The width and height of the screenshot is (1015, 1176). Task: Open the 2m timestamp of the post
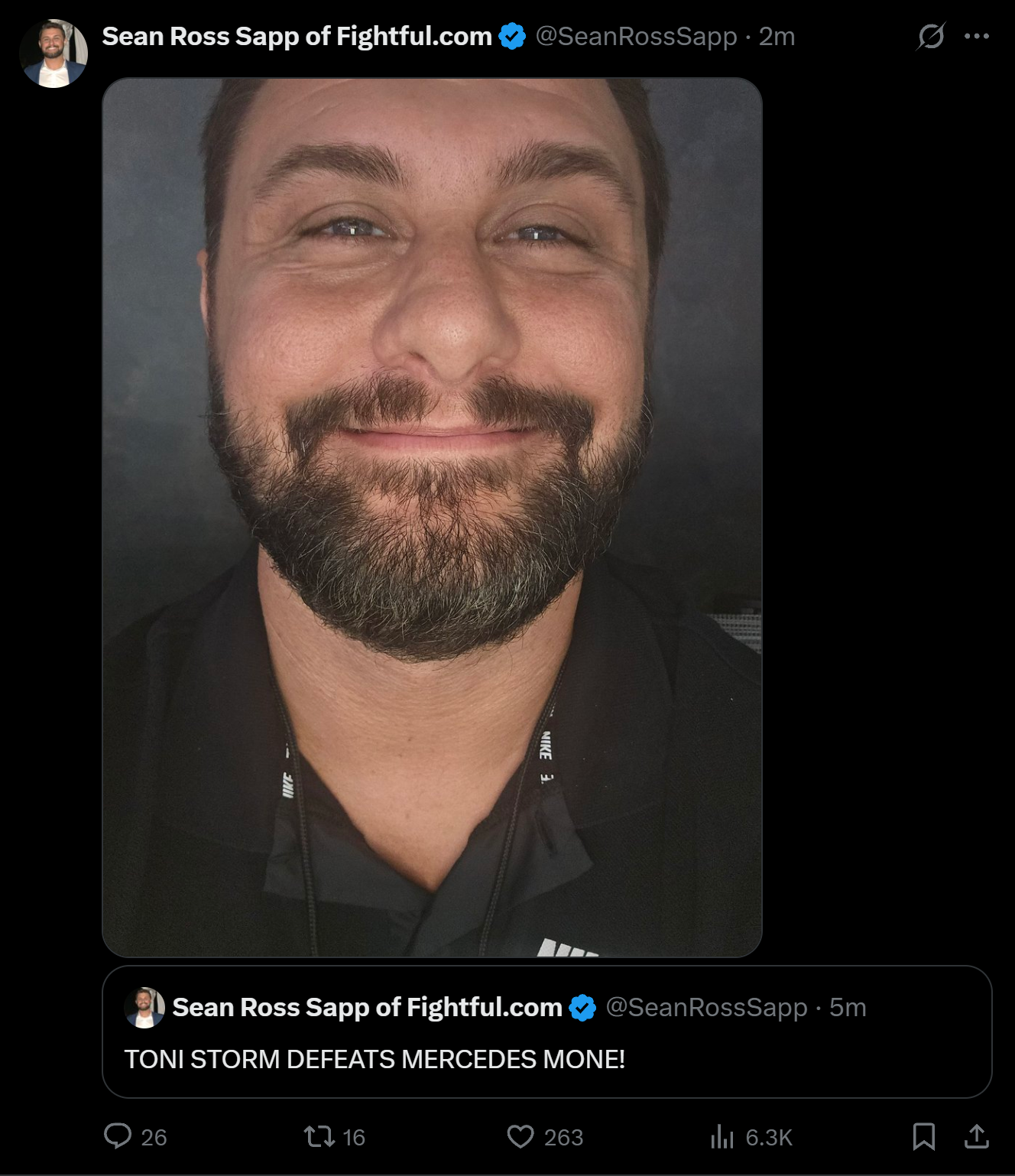777,36
